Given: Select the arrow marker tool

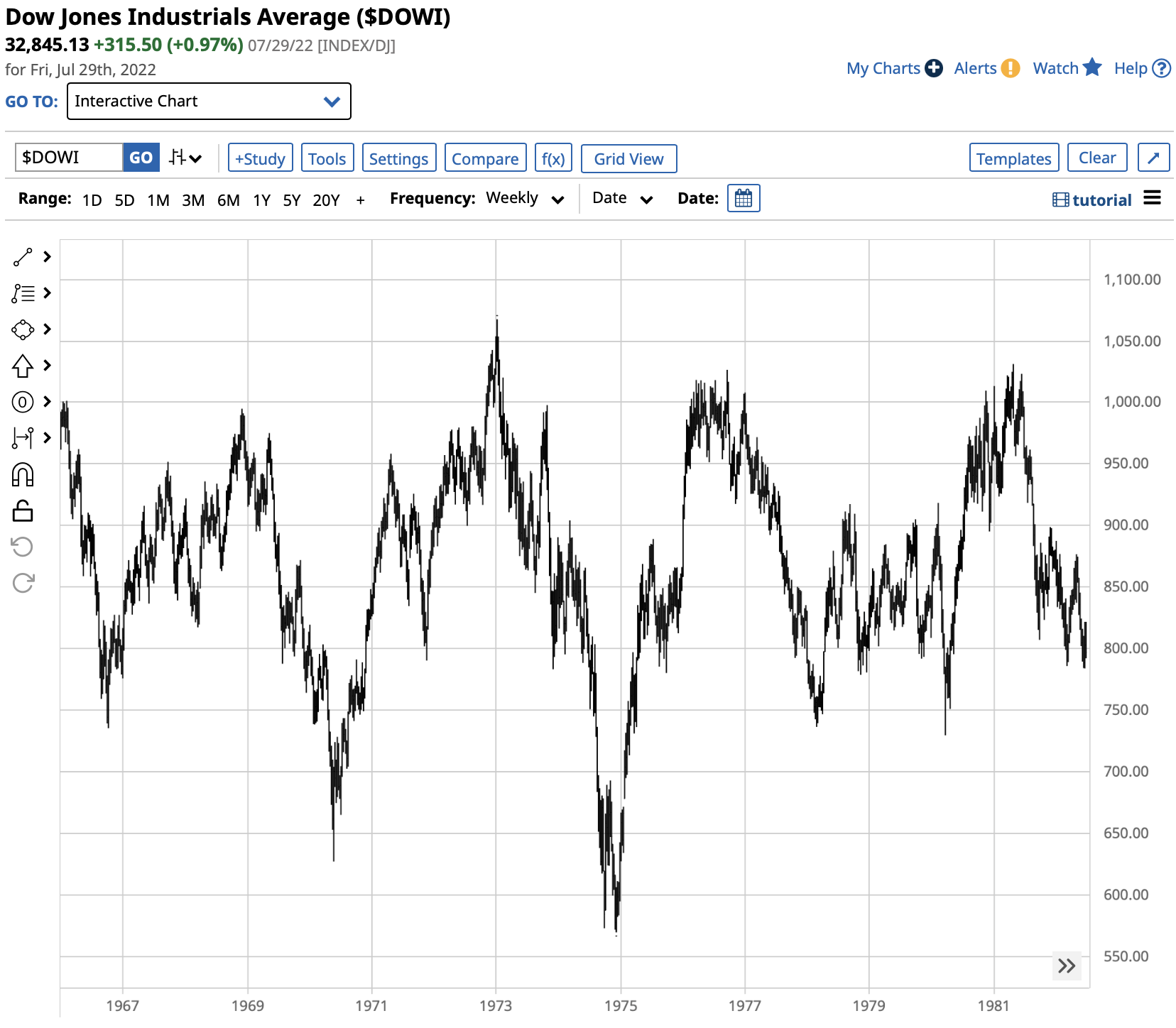Looking at the screenshot, I should (x=23, y=366).
